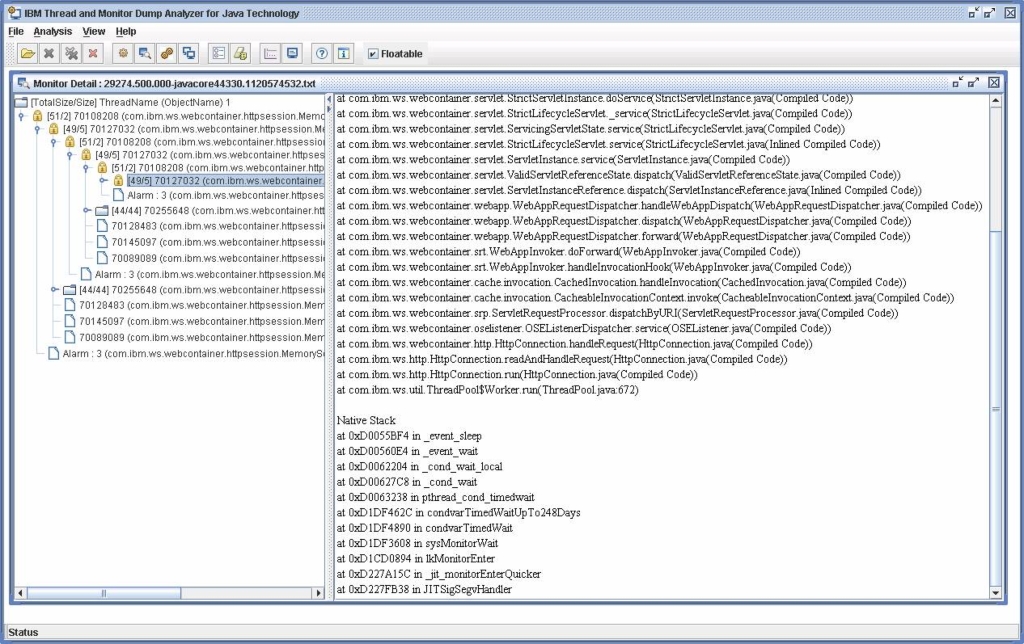Click the 'OSEListenerDispatcher.service' stack line
Viewport: 1024px width, 644px height.
584,329
